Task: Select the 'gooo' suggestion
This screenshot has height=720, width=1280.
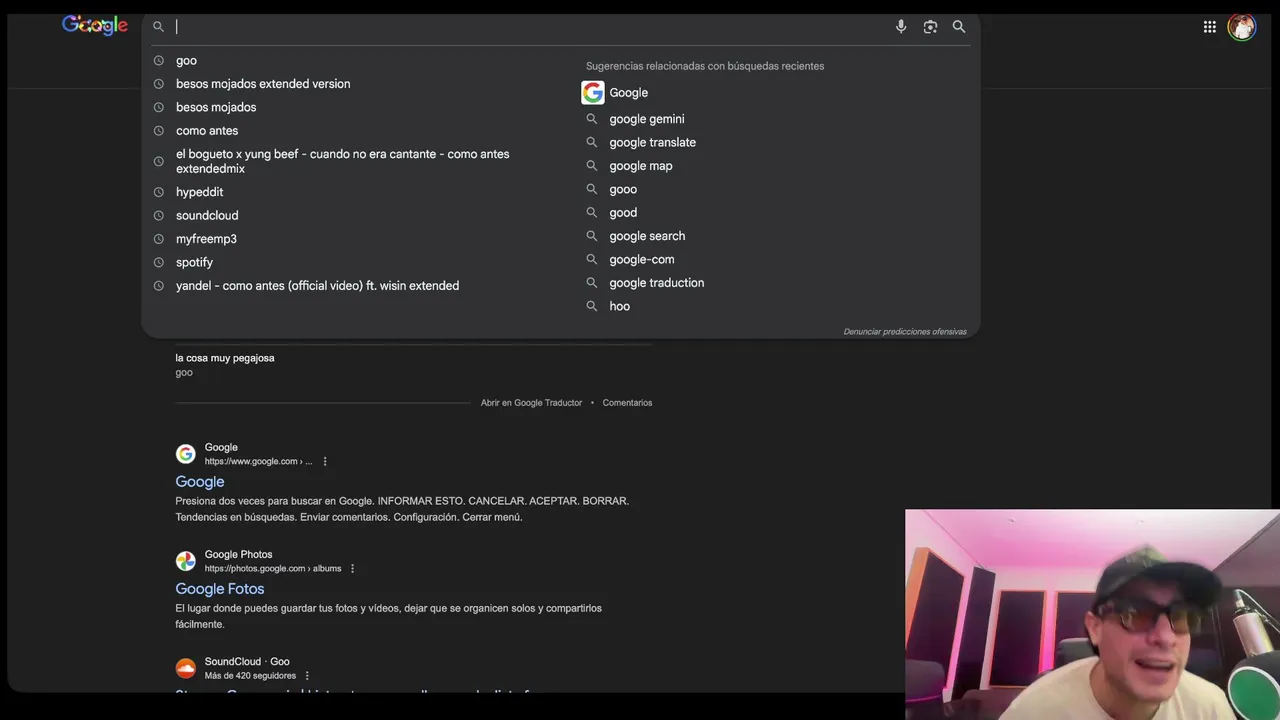Action: tap(623, 189)
